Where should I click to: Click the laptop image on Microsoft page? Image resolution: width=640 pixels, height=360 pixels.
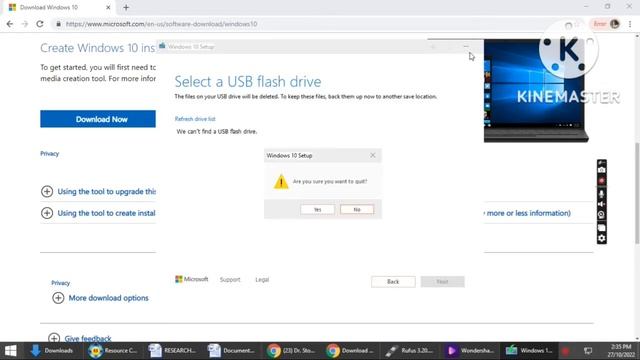coord(536,91)
